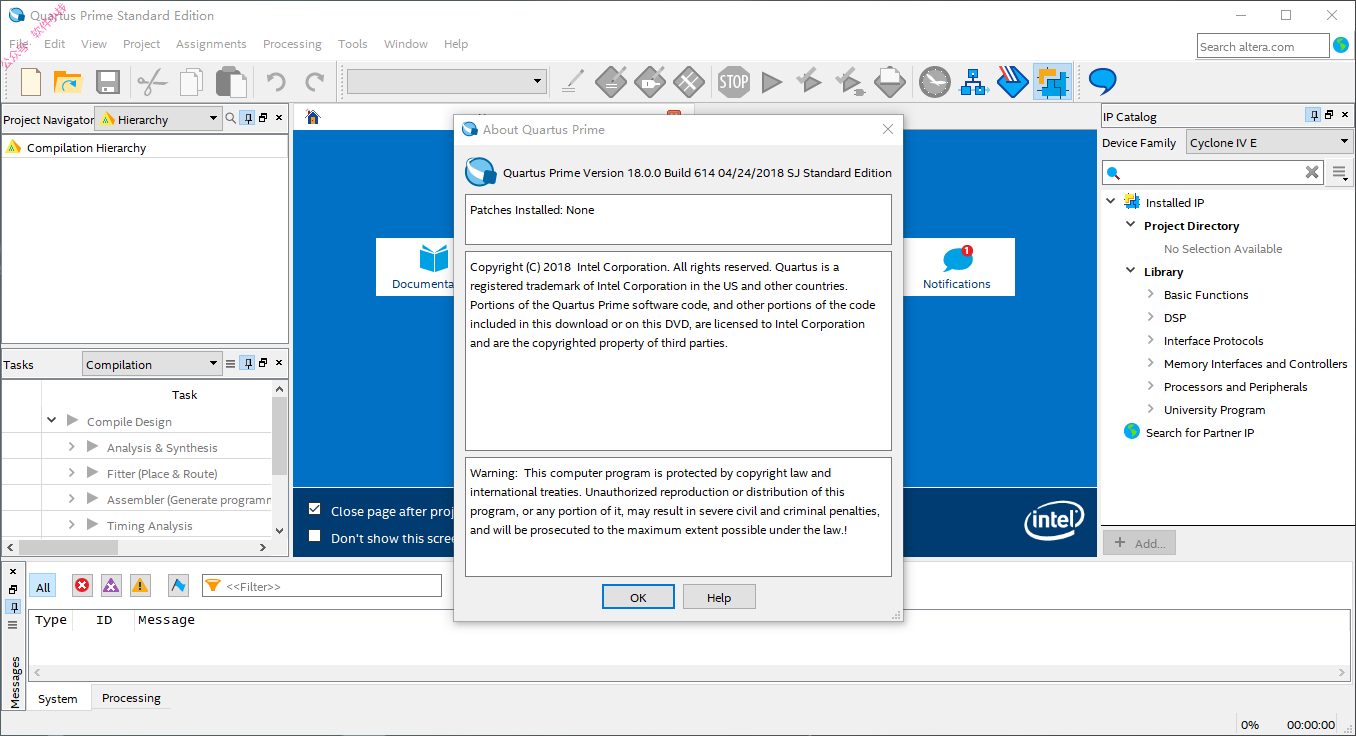
Task: Click the Start Compilation play icon
Action: pyautogui.click(x=771, y=82)
